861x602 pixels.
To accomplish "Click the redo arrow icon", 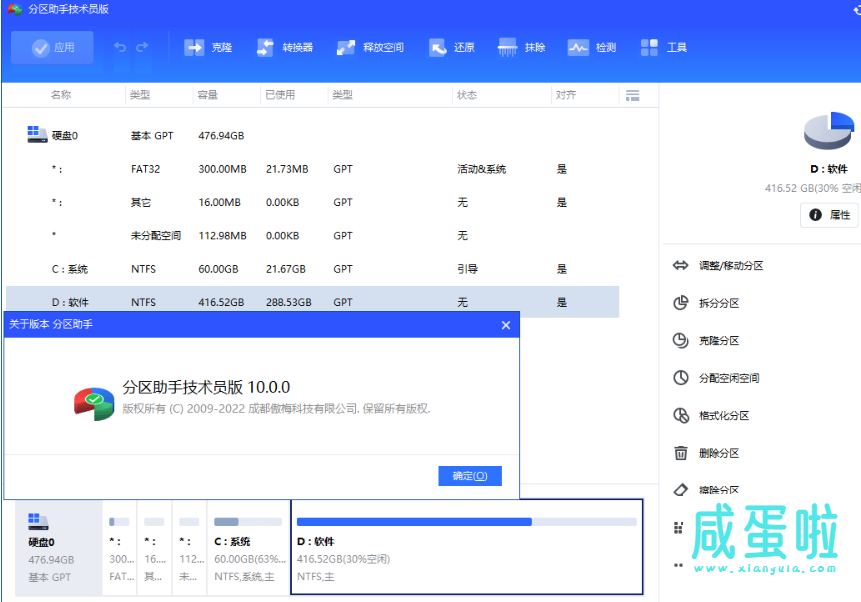I will (x=142, y=47).
